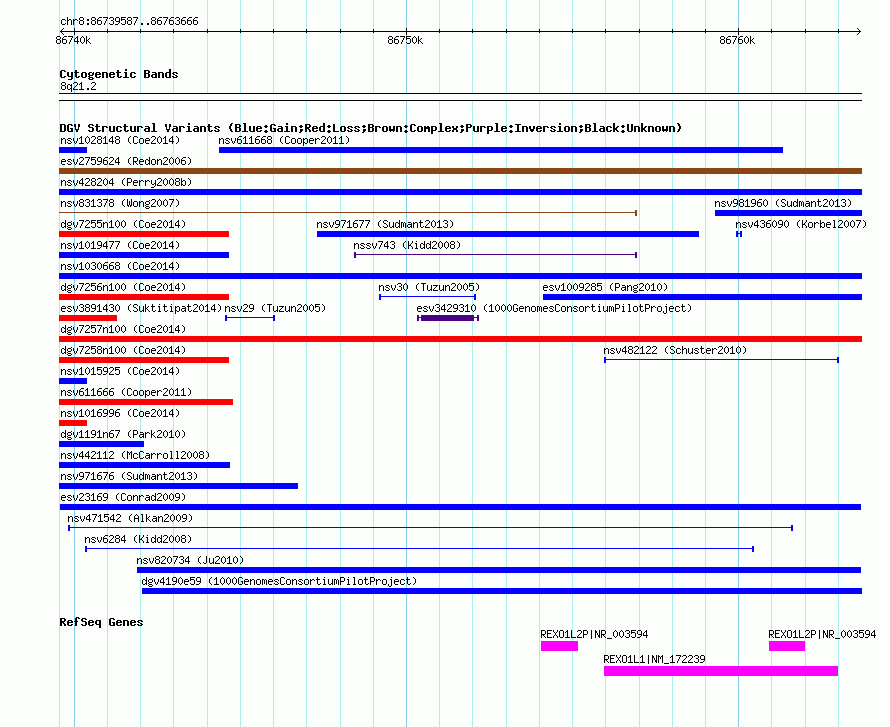Click the chr8:86739587..86763666 coordinate label
The width and height of the screenshot is (890, 727).
pyautogui.click(x=129, y=21)
